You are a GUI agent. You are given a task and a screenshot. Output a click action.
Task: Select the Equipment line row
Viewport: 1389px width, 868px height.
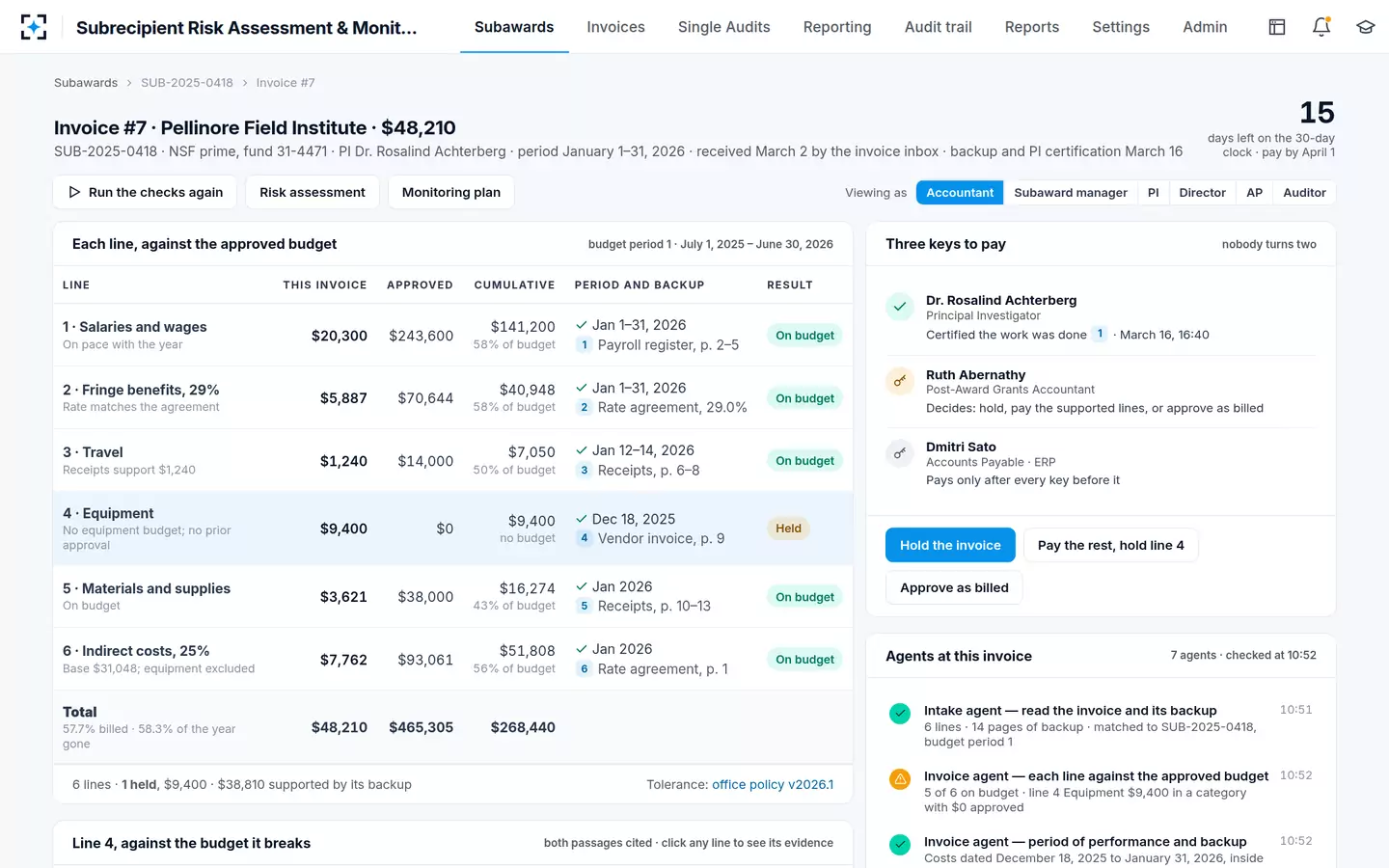(x=453, y=529)
